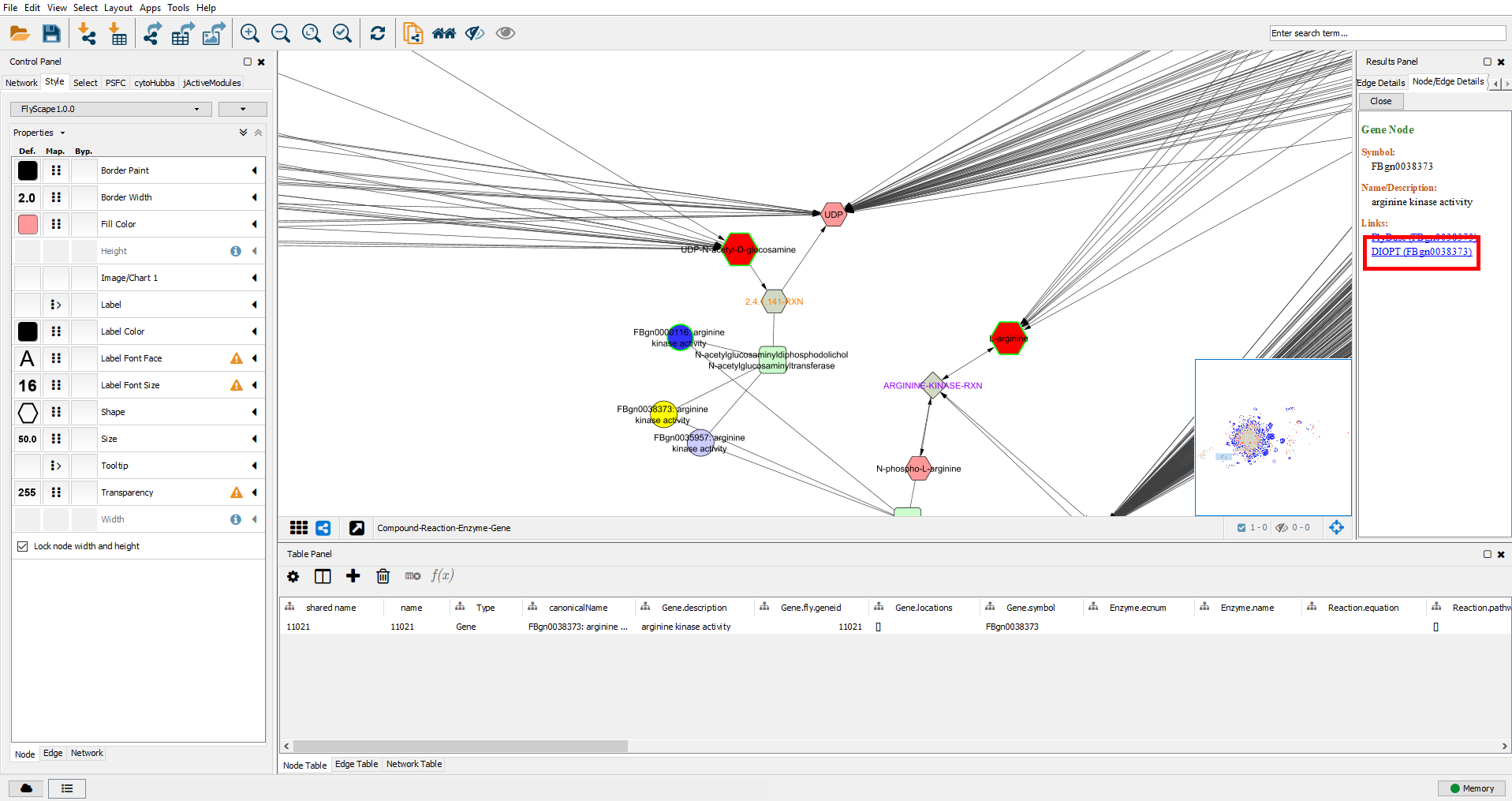Expand Shape property arrow
Image resolution: width=1512 pixels, height=801 pixels.
tap(254, 412)
